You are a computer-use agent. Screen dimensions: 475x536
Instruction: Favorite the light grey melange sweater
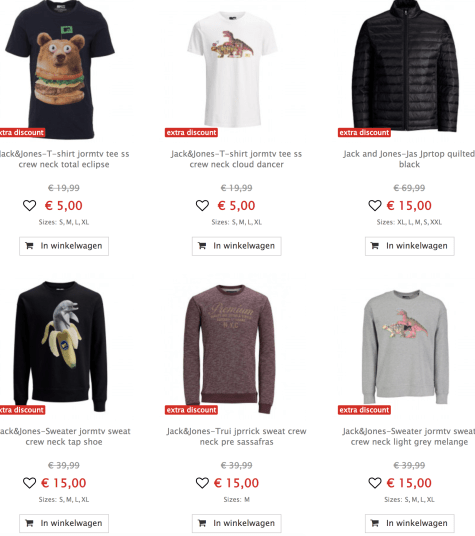pyautogui.click(x=375, y=483)
